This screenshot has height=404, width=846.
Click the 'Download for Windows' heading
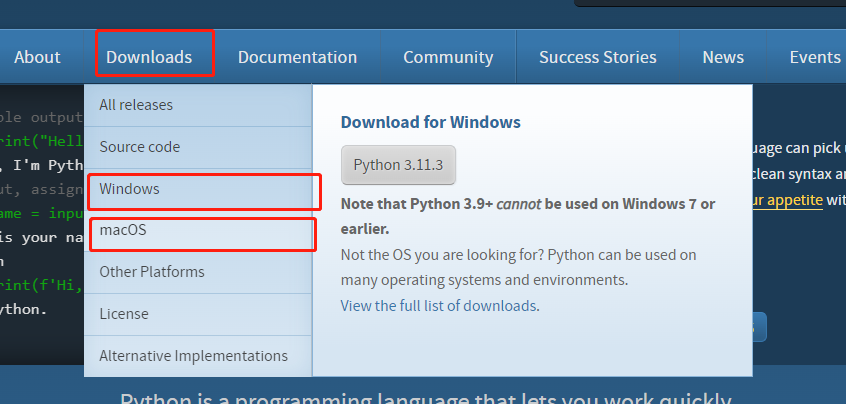pos(430,123)
